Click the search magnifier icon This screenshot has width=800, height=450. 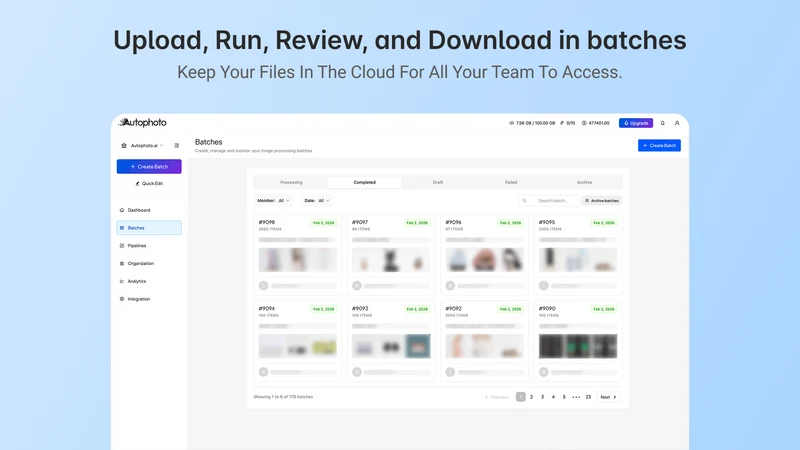[x=524, y=201]
